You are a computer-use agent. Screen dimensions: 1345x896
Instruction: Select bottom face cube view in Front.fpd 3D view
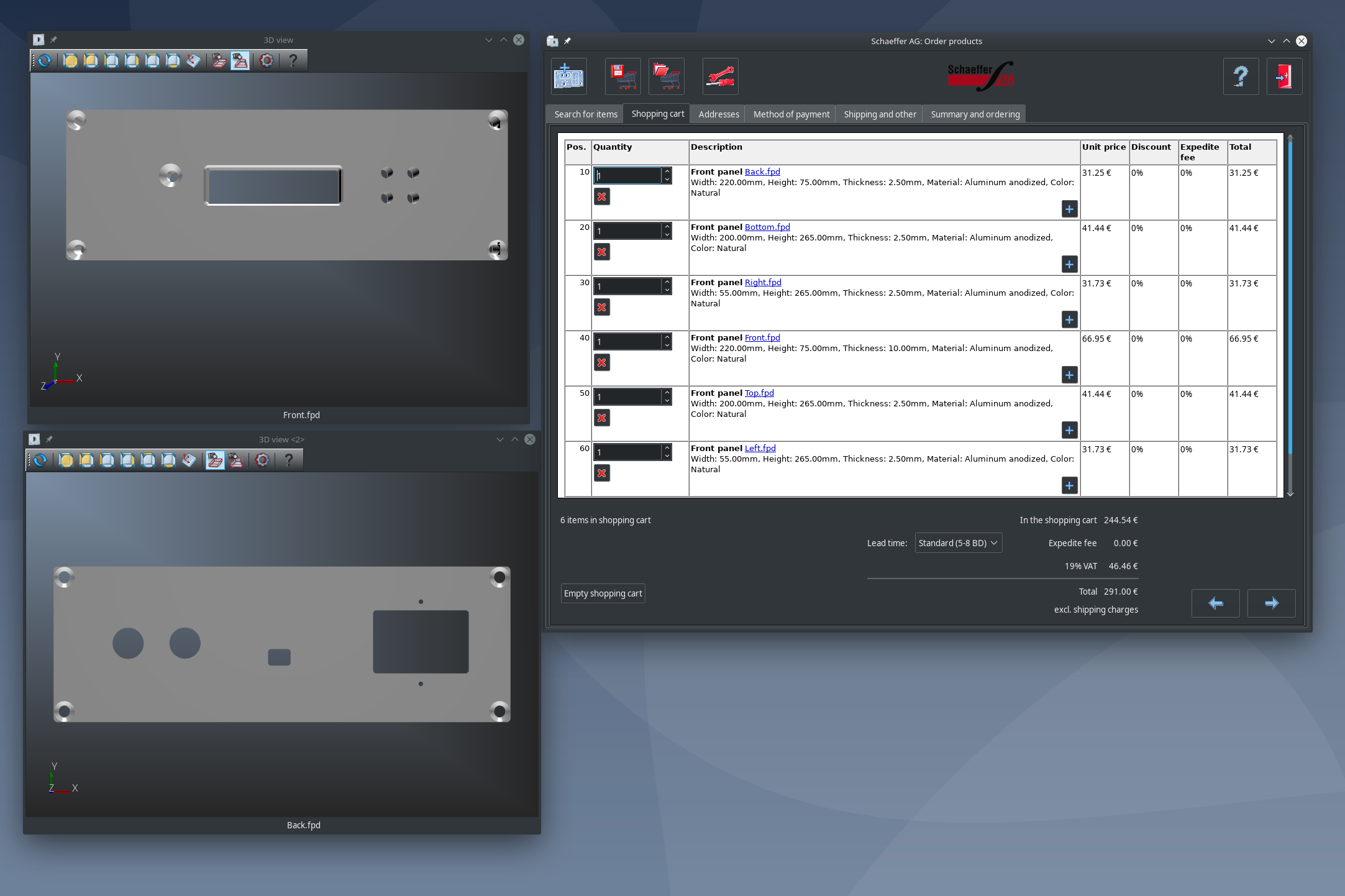click(x=173, y=60)
